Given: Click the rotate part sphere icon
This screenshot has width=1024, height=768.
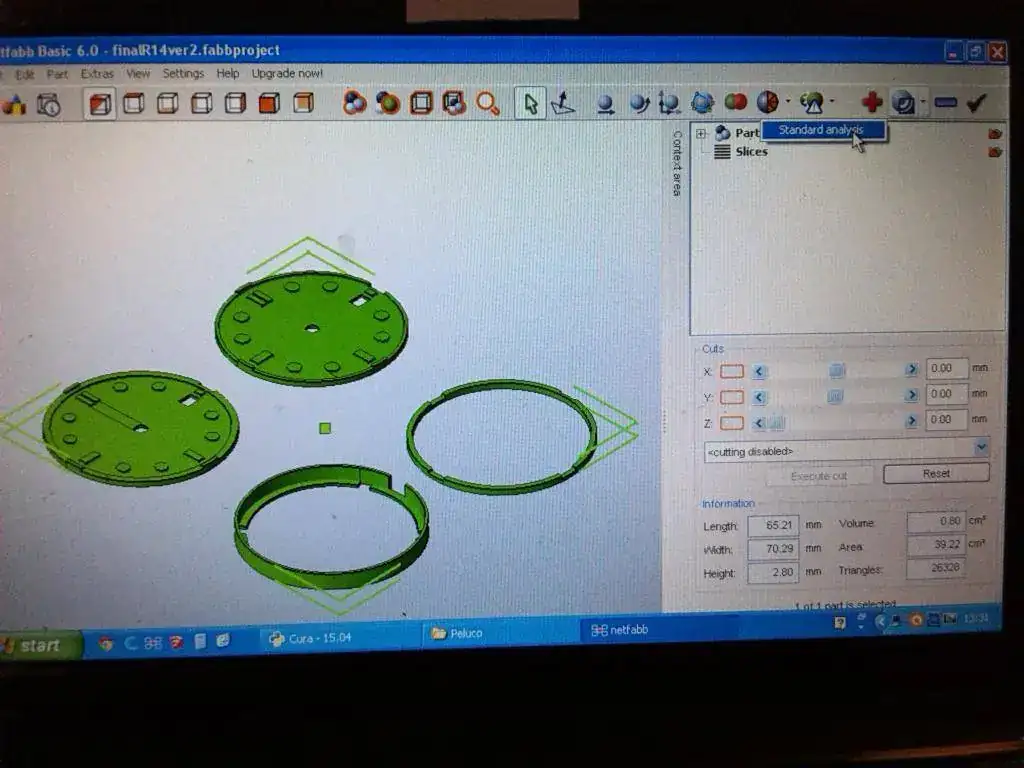Looking at the screenshot, I should pos(639,103).
